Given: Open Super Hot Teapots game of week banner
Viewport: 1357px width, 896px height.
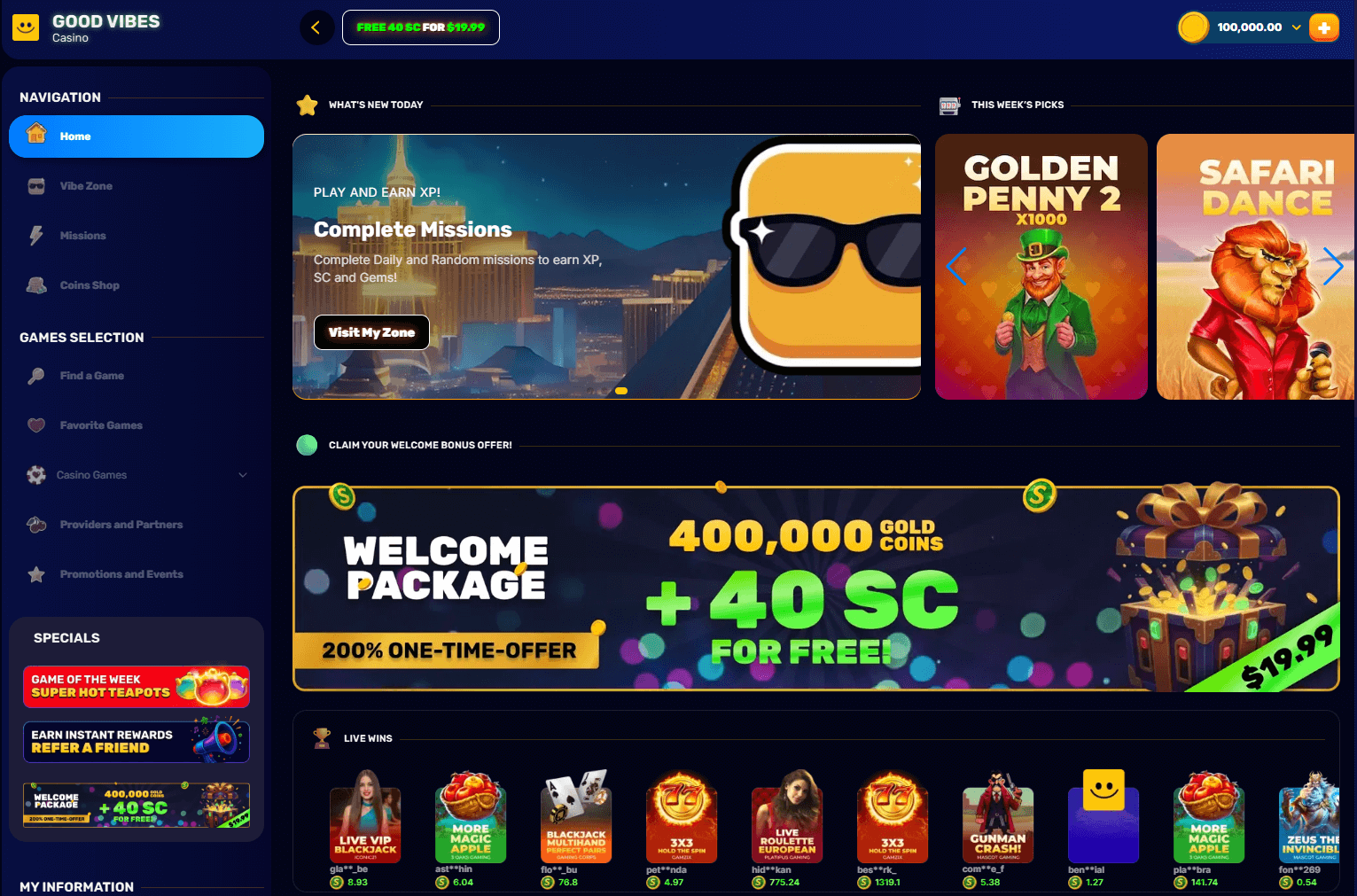Looking at the screenshot, I should pos(136,687).
